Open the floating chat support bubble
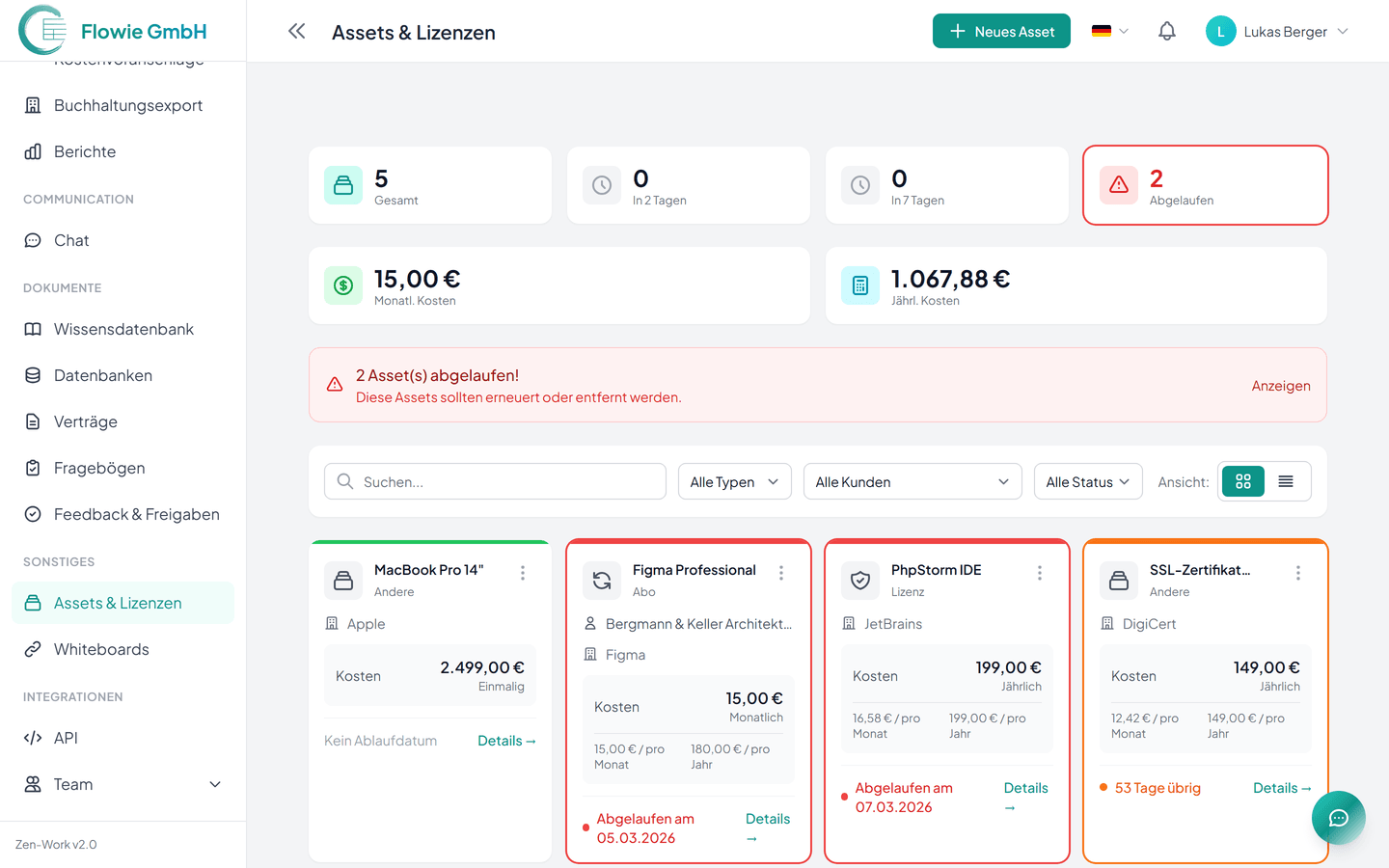 tap(1338, 818)
